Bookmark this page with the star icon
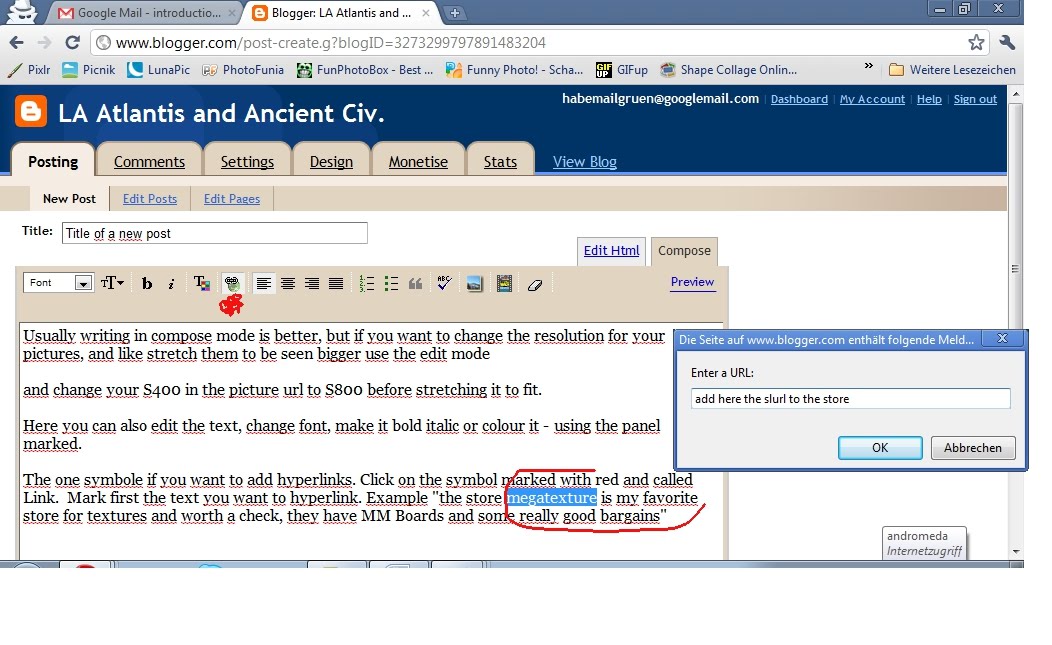This screenshot has height=645, width=1052. [x=976, y=42]
